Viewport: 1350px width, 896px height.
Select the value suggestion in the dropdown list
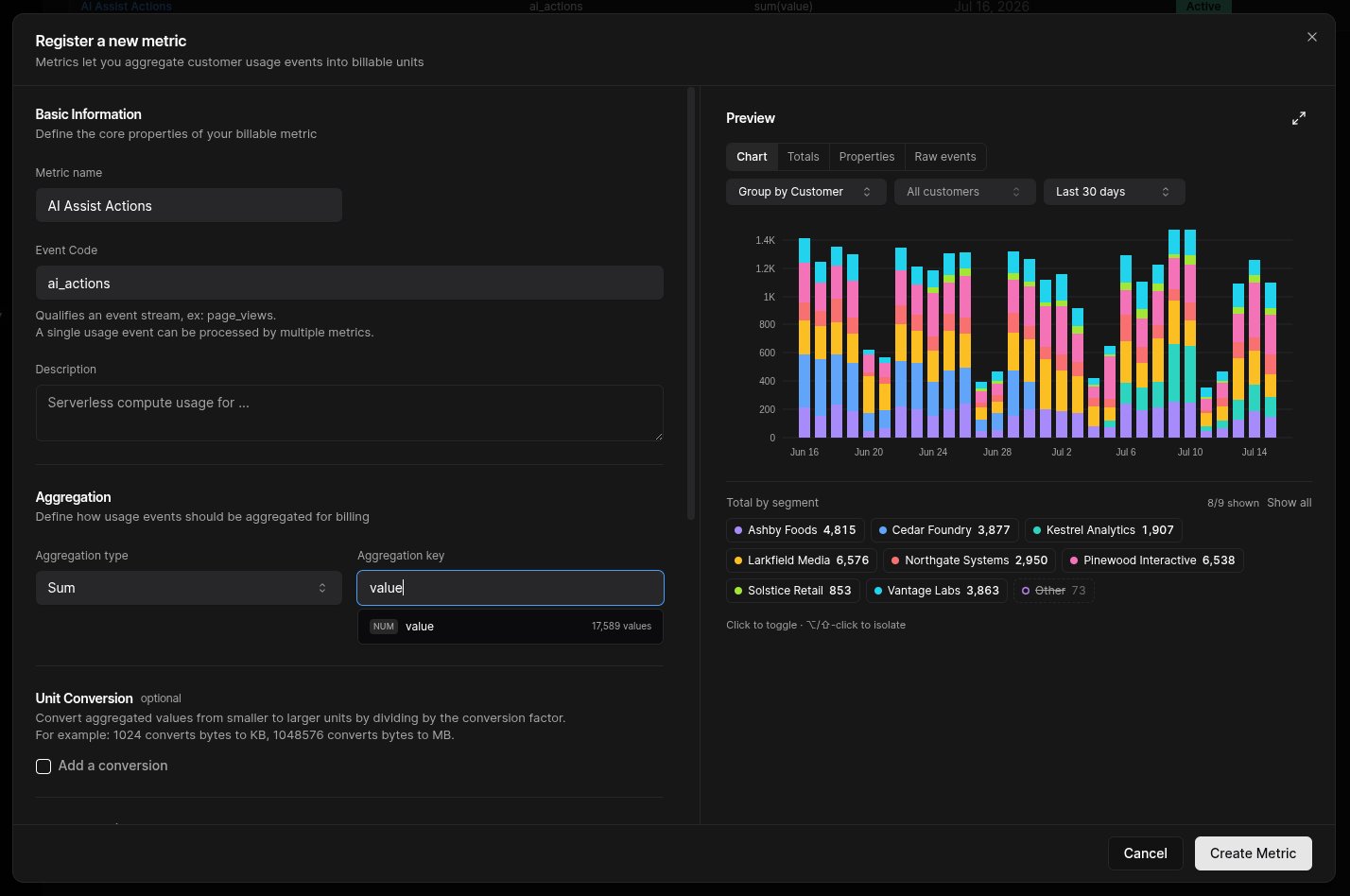(511, 627)
